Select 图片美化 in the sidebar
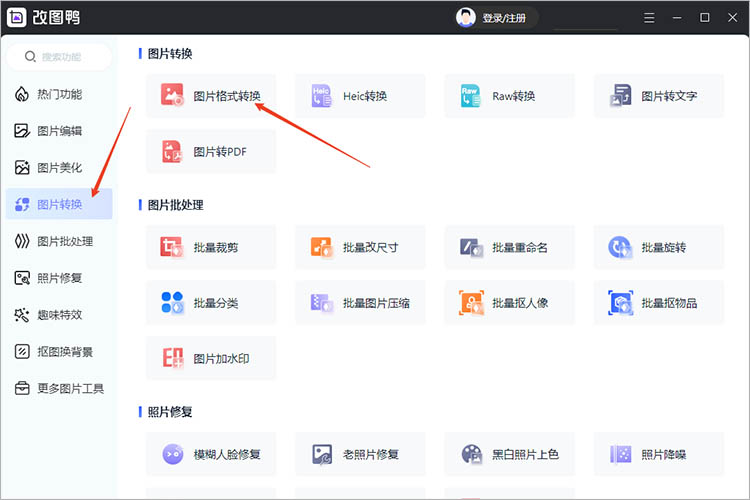The height and width of the screenshot is (500, 750). (59, 167)
